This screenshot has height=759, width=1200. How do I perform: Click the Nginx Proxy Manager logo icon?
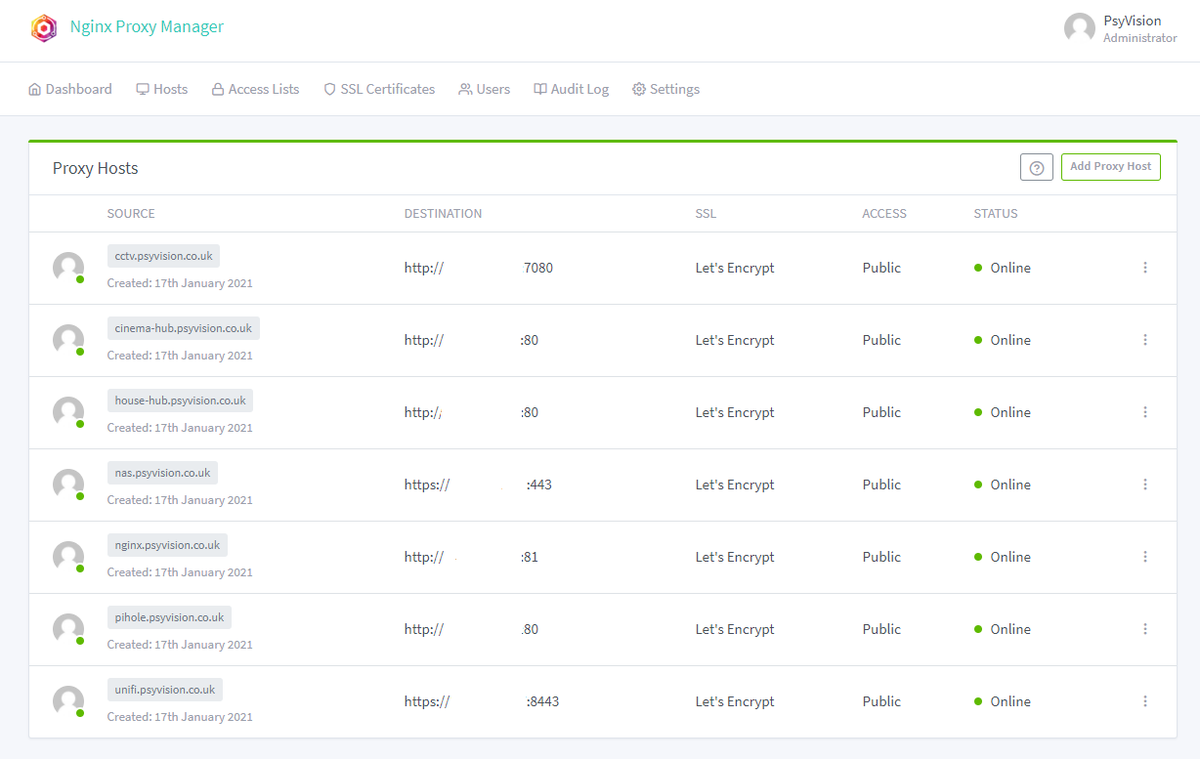coord(43,28)
